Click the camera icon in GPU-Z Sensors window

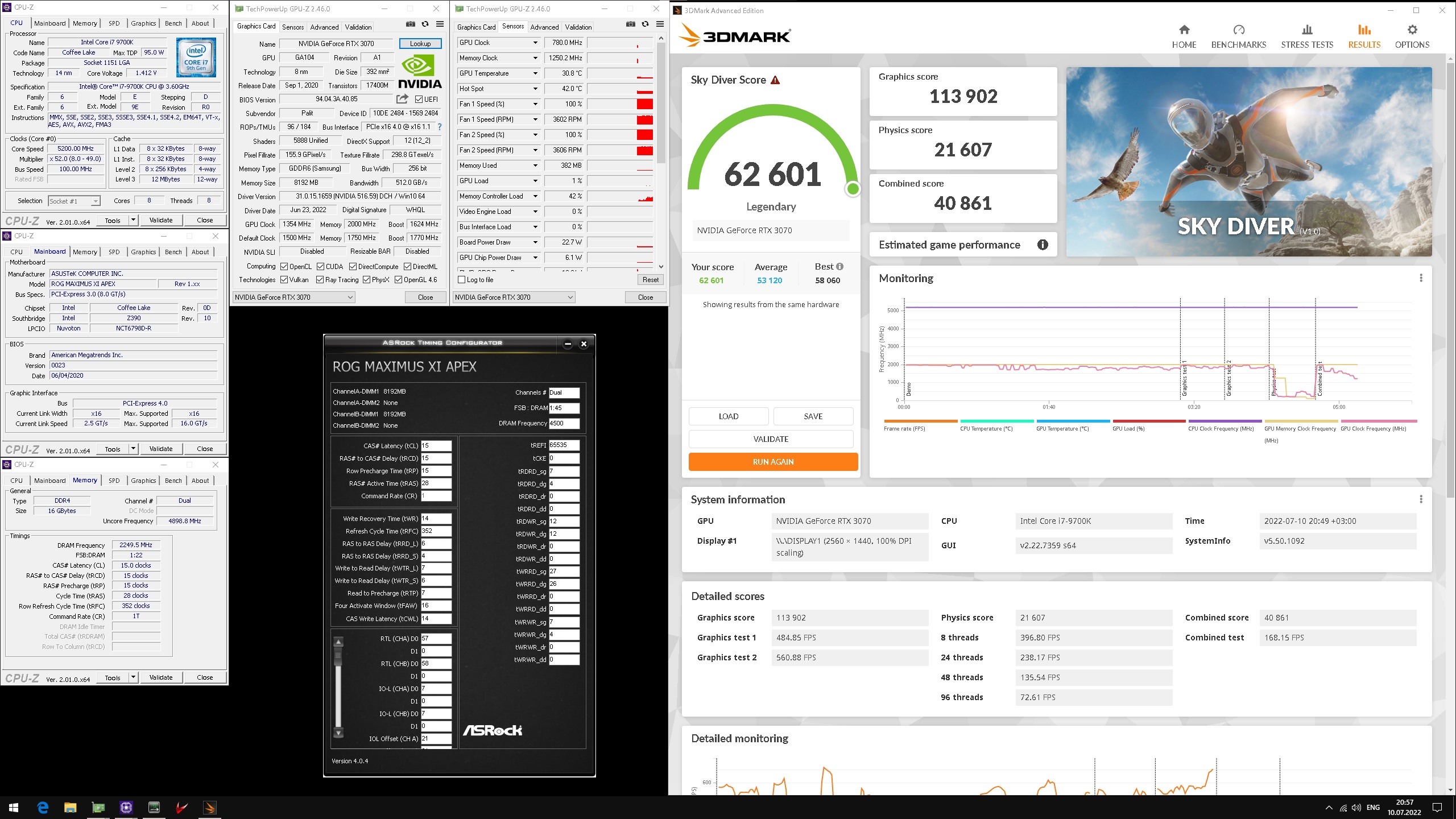[631, 24]
